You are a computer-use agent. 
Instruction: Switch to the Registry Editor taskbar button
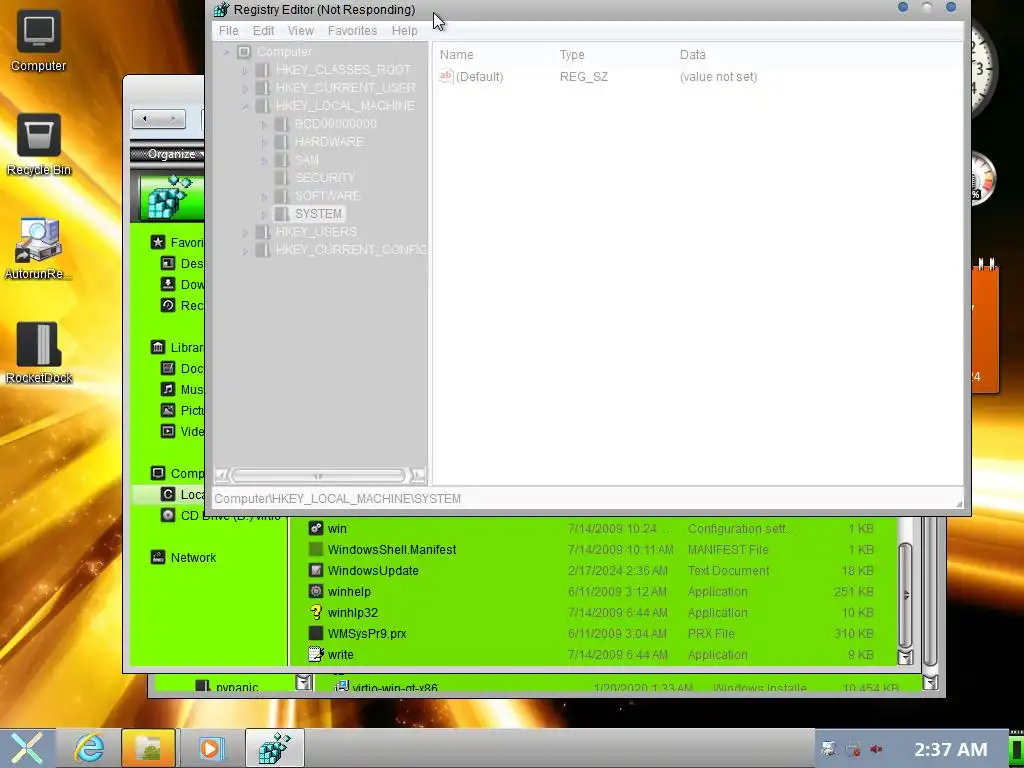[274, 748]
